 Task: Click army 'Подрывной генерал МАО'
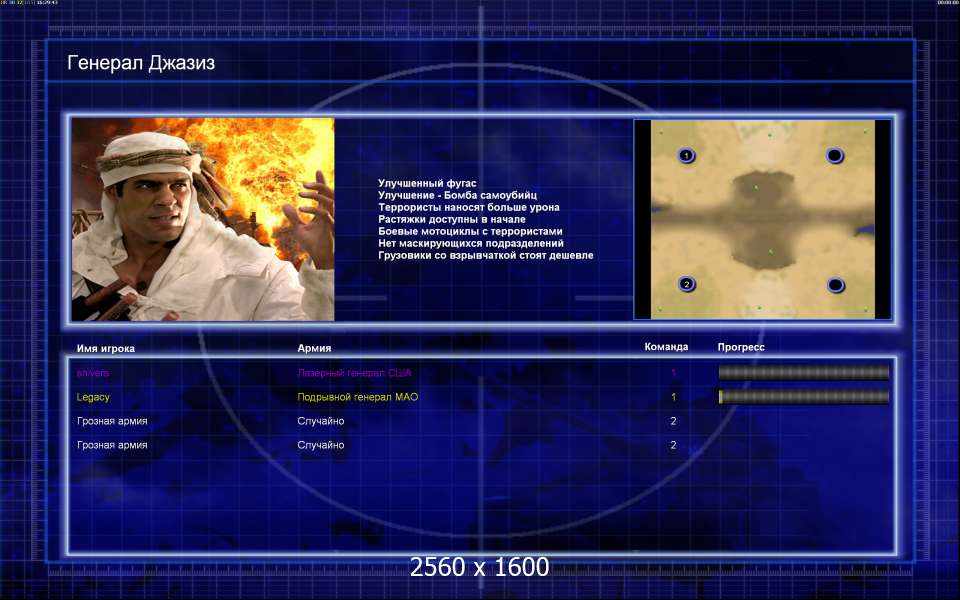click(x=358, y=397)
